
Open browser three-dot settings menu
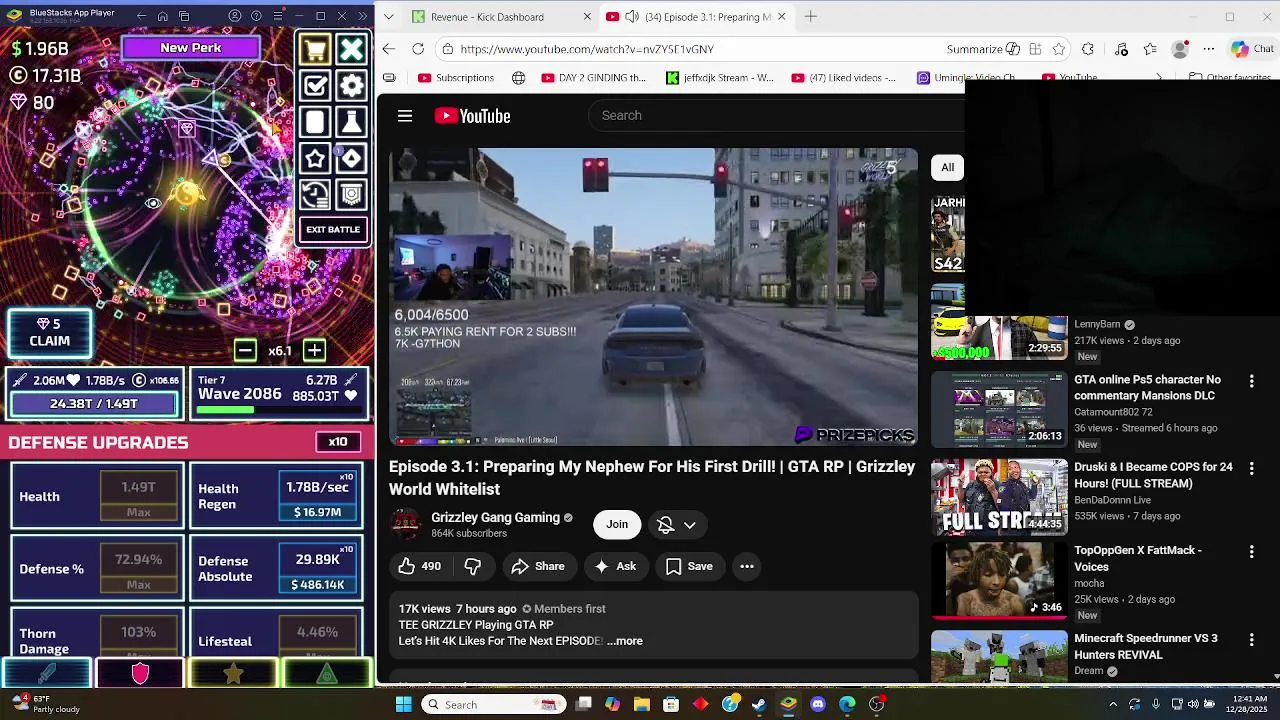1209,49
